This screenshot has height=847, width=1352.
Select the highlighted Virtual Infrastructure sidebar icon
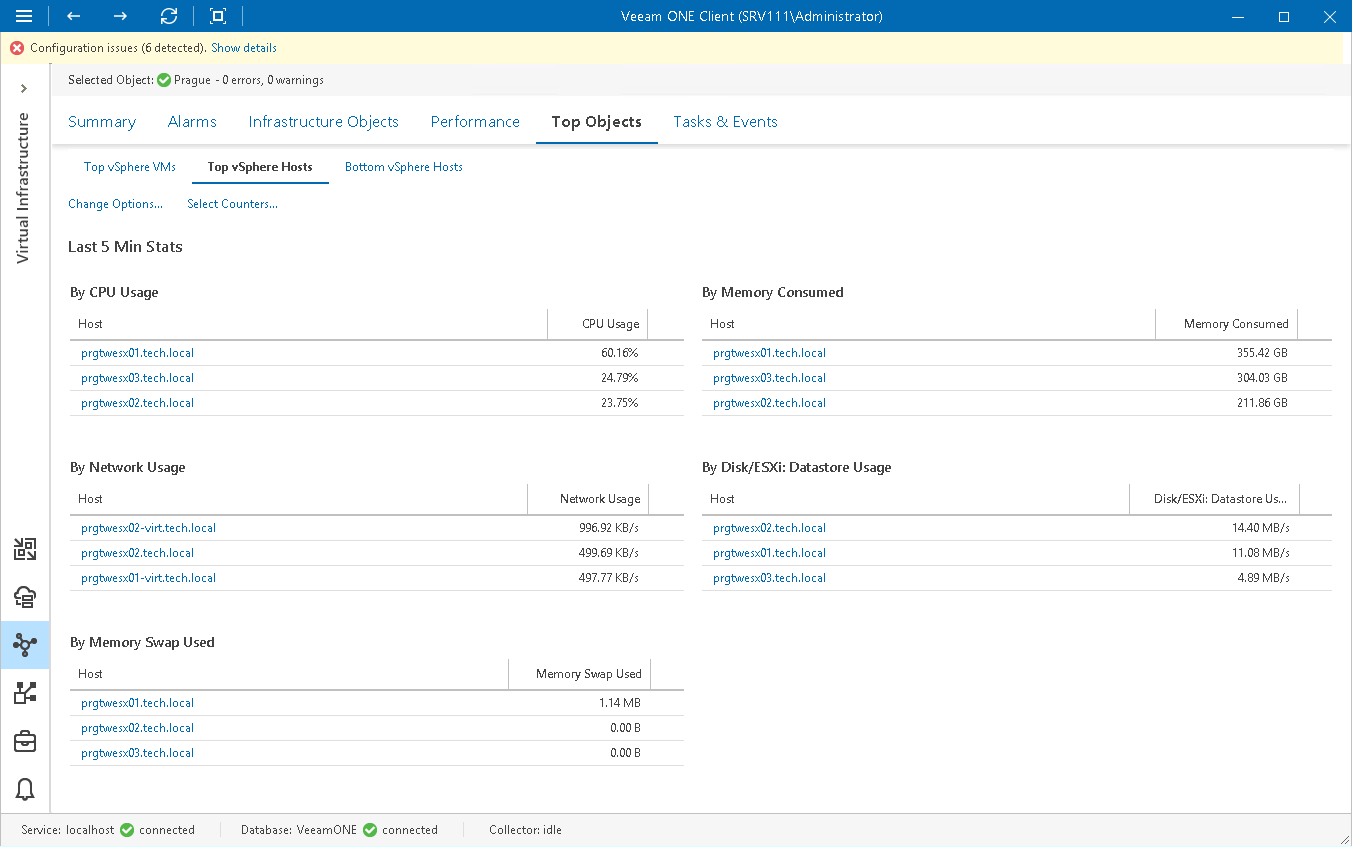25,645
